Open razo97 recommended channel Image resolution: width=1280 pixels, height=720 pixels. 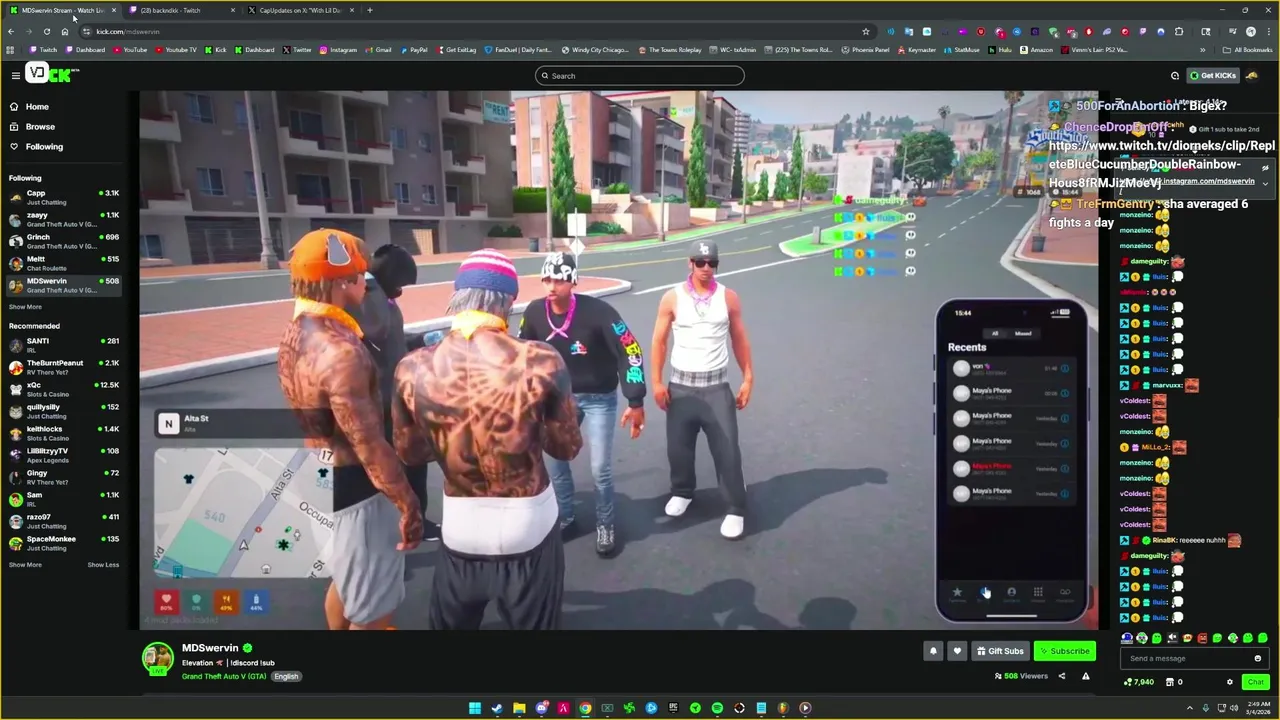(x=64, y=521)
